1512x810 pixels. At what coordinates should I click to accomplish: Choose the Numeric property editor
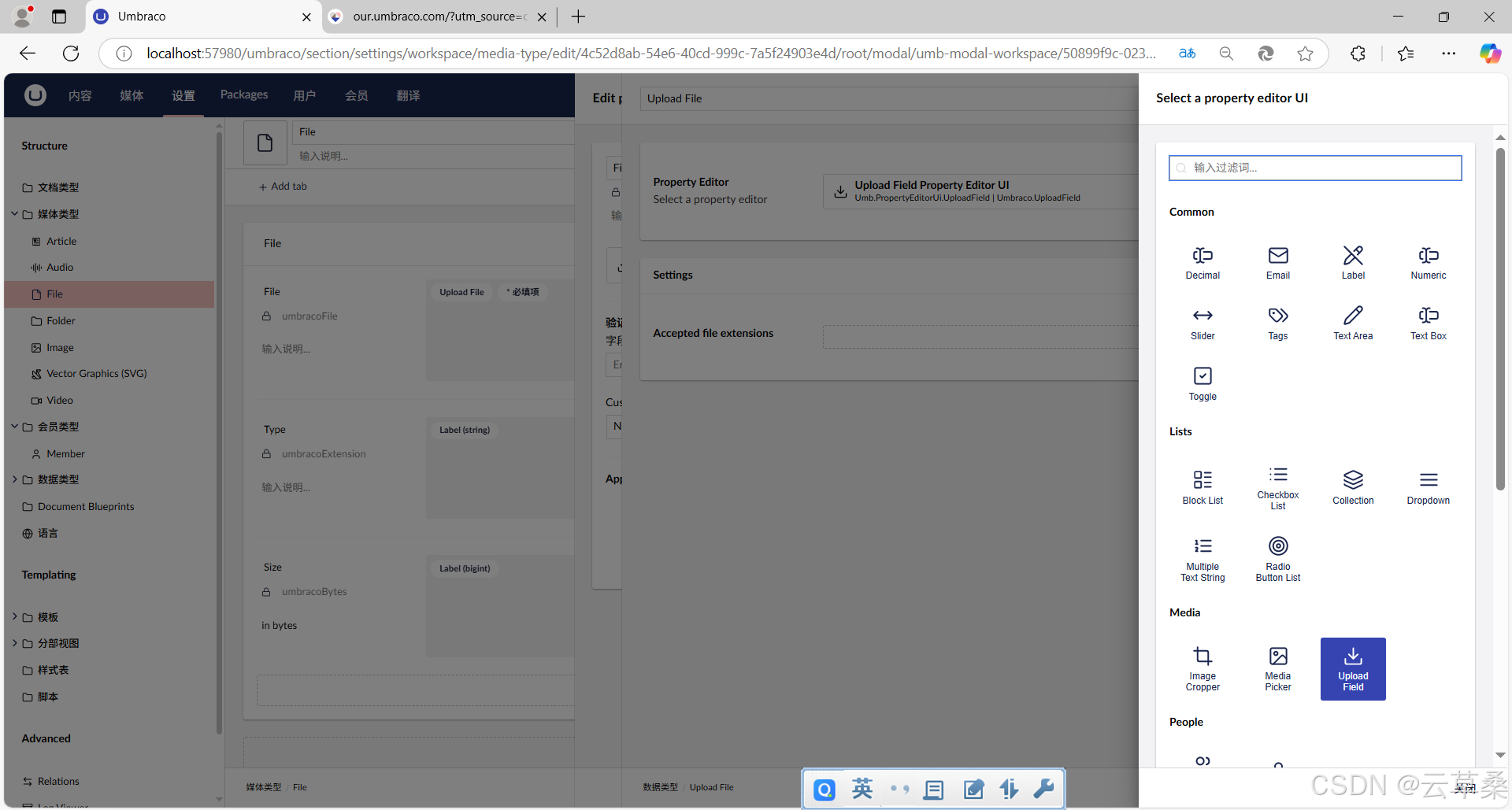click(x=1429, y=263)
